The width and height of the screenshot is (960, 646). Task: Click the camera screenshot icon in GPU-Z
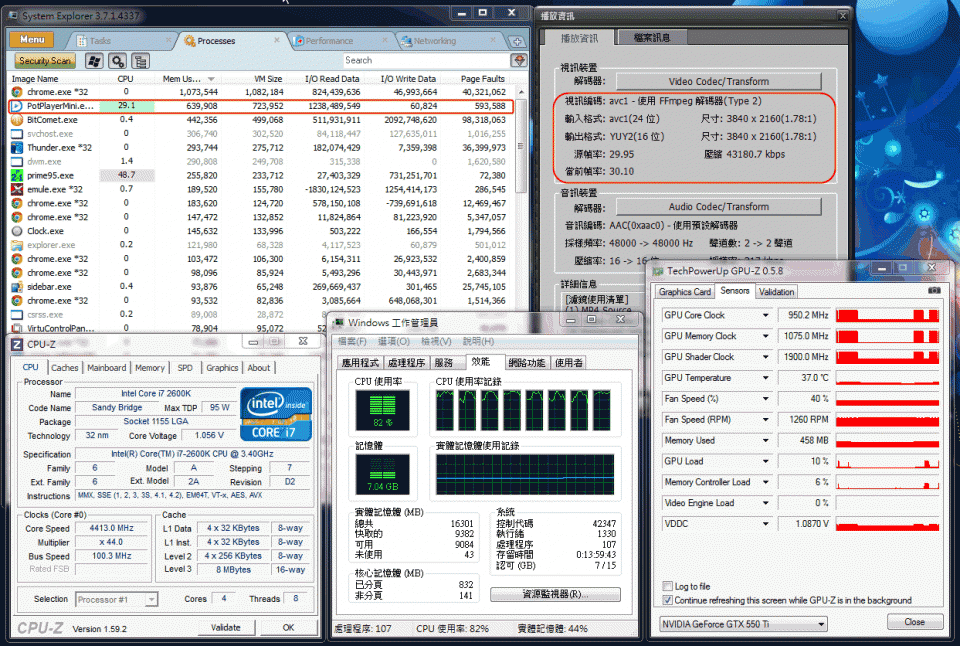pos(934,290)
